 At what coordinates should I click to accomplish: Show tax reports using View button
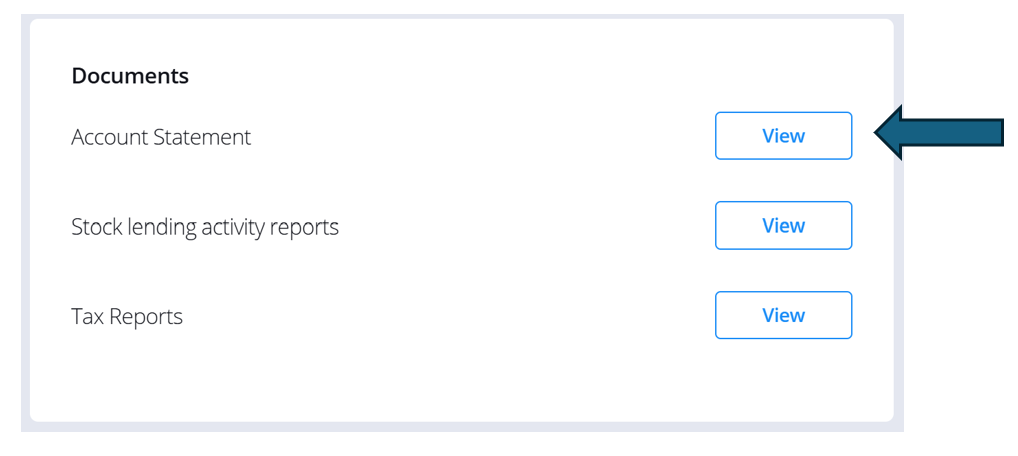pos(783,316)
